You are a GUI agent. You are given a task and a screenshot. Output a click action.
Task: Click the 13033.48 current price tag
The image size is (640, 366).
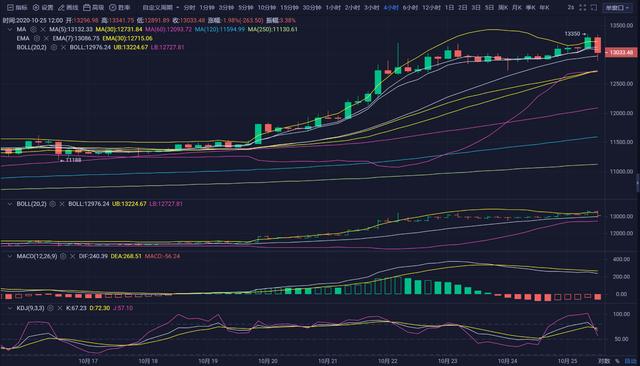coord(621,53)
